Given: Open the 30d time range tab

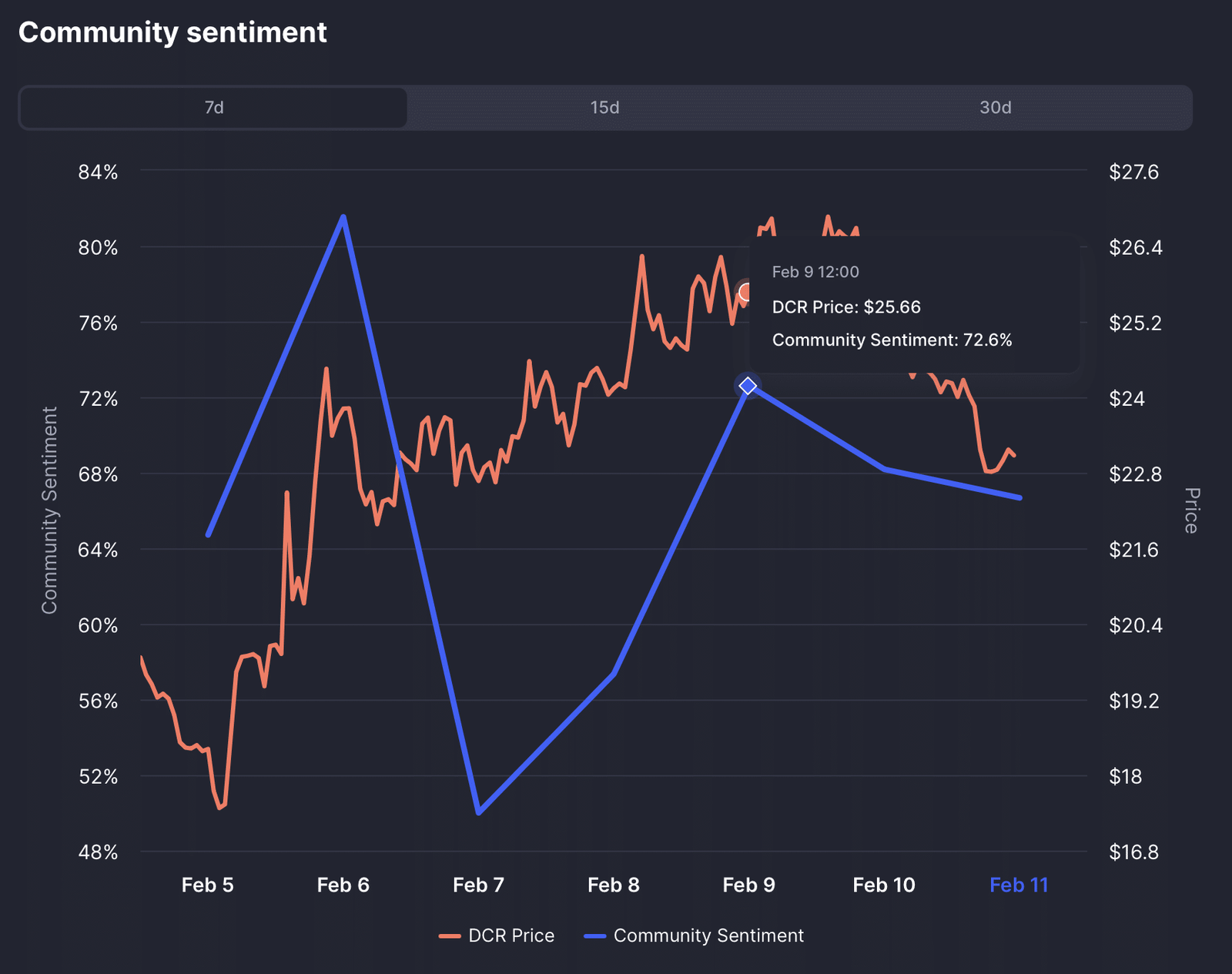Looking at the screenshot, I should coord(995,108).
